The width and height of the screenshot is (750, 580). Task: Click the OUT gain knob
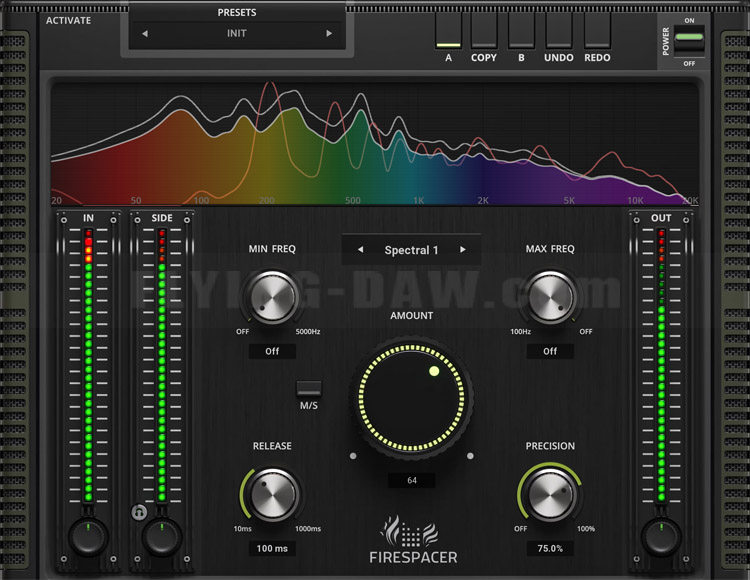click(x=662, y=536)
